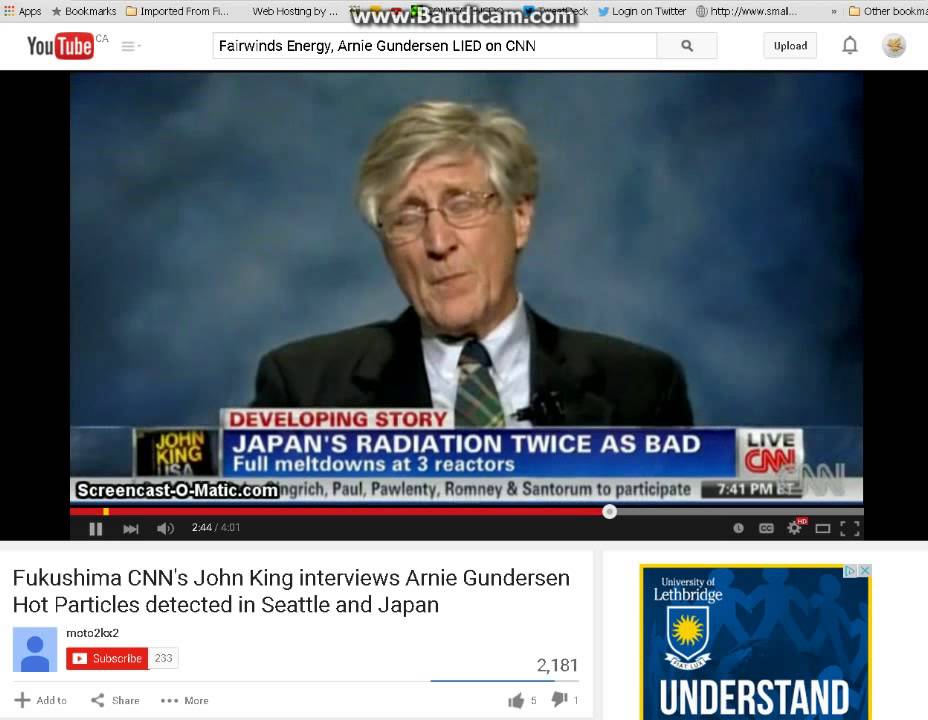Click the magnifier search button
Image resolution: width=928 pixels, height=720 pixels.
tap(687, 46)
